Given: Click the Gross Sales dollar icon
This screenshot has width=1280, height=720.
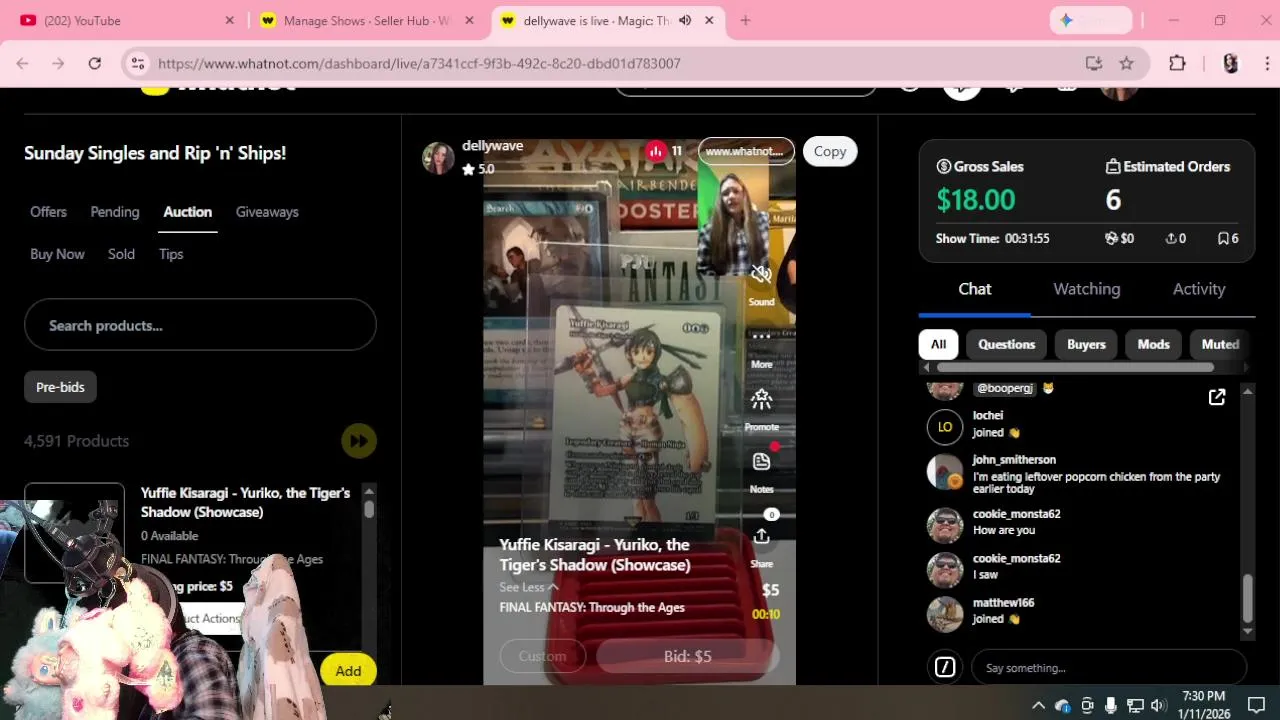Looking at the screenshot, I should coord(943,167).
